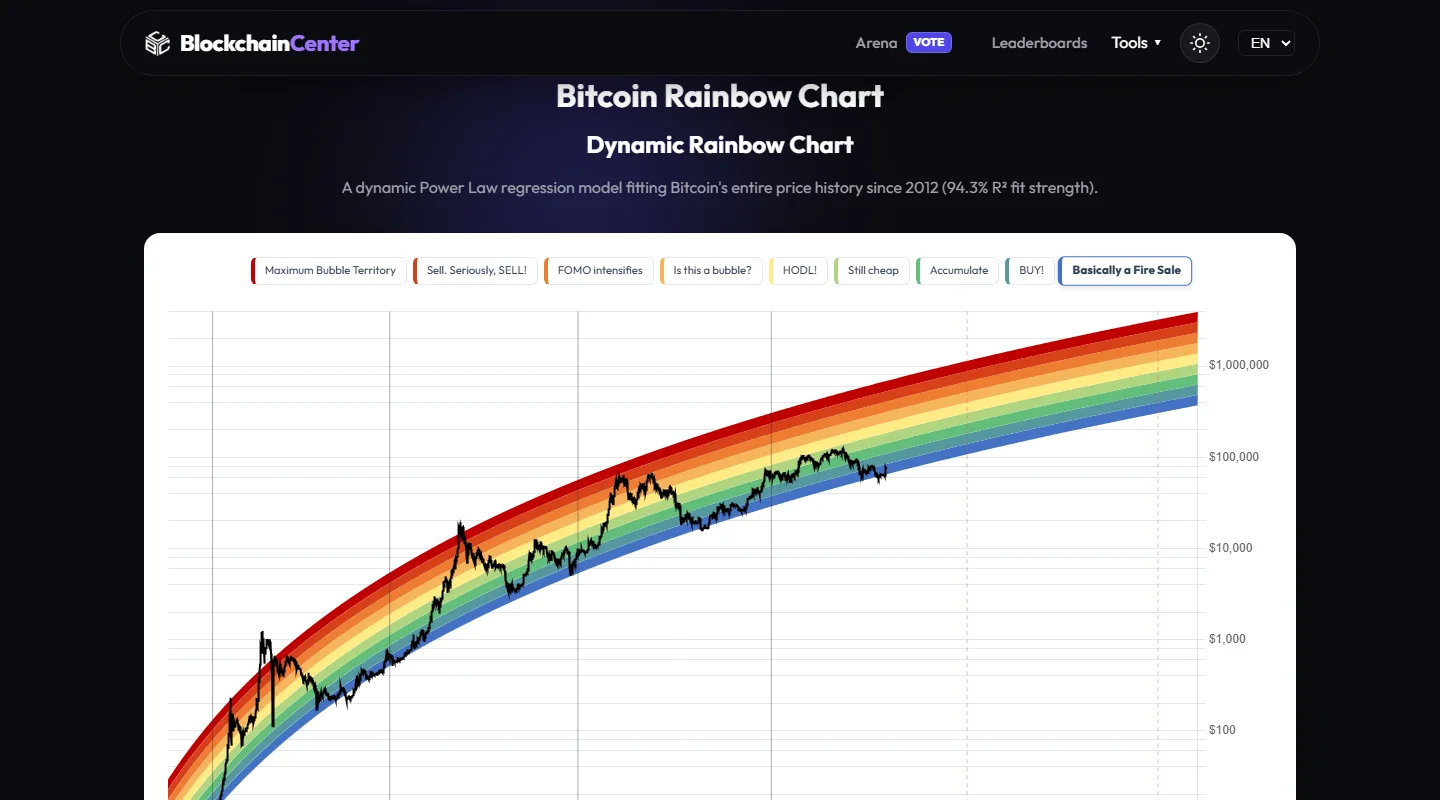The width and height of the screenshot is (1440, 800).
Task: Open the BlockchainCenter home link text
Action: [x=269, y=43]
